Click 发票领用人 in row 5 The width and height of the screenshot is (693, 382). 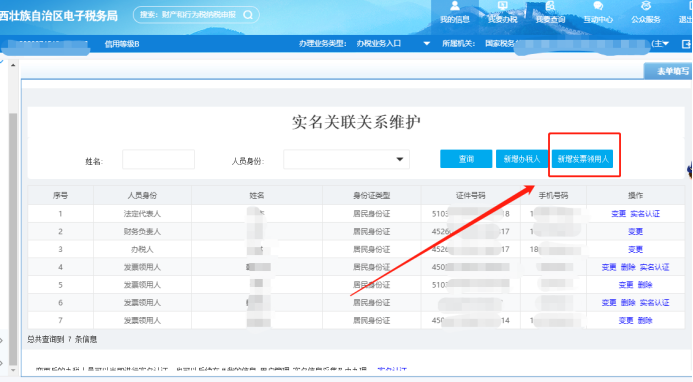(x=142, y=285)
